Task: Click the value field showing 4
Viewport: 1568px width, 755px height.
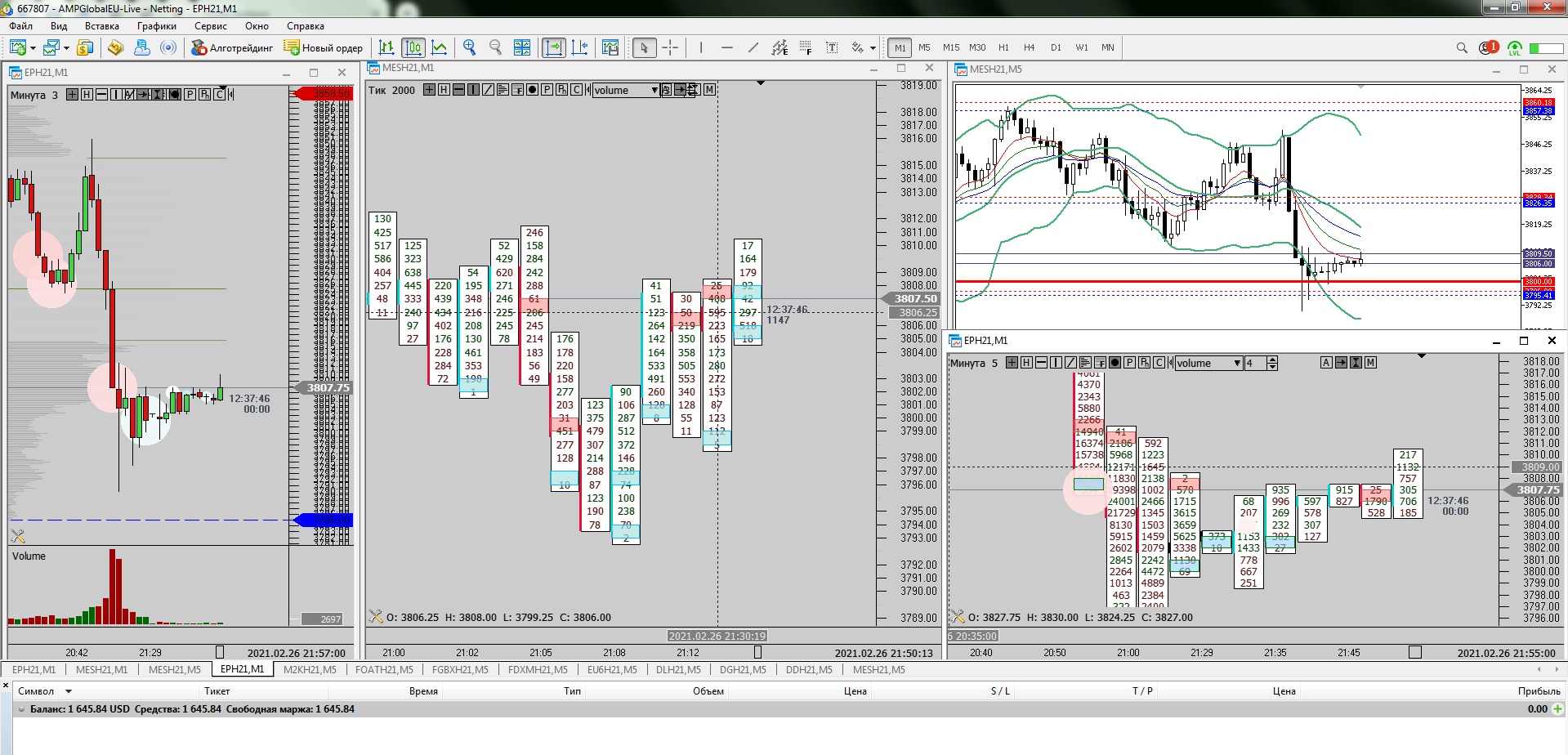Action: point(1255,363)
